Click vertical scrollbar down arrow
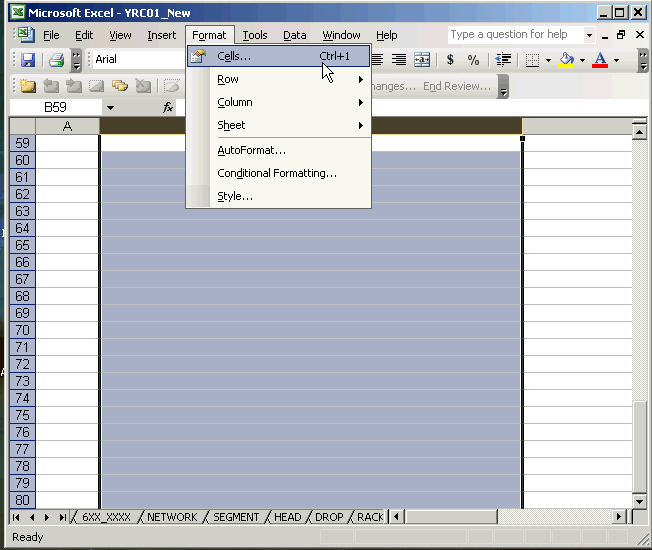Image resolution: width=652 pixels, height=550 pixels. (639, 501)
